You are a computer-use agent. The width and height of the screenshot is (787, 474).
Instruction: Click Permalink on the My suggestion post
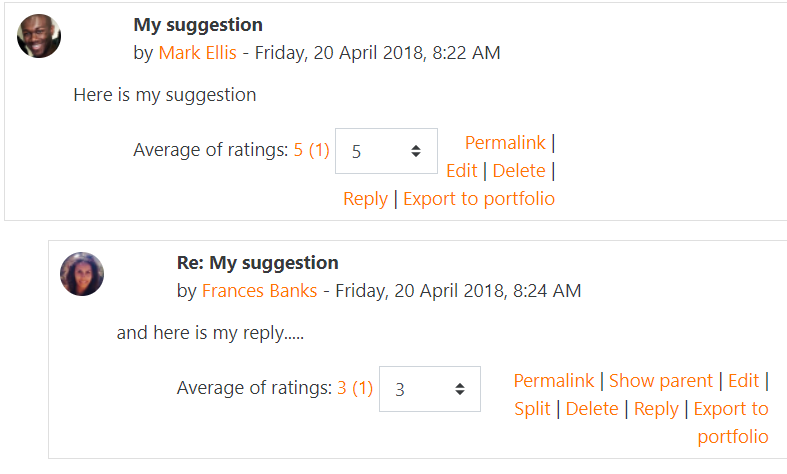(505, 143)
